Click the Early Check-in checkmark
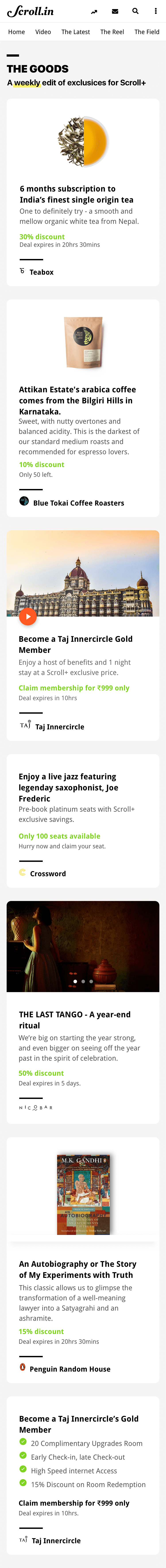Screen dimensions: 166x1568 click(23, 1455)
